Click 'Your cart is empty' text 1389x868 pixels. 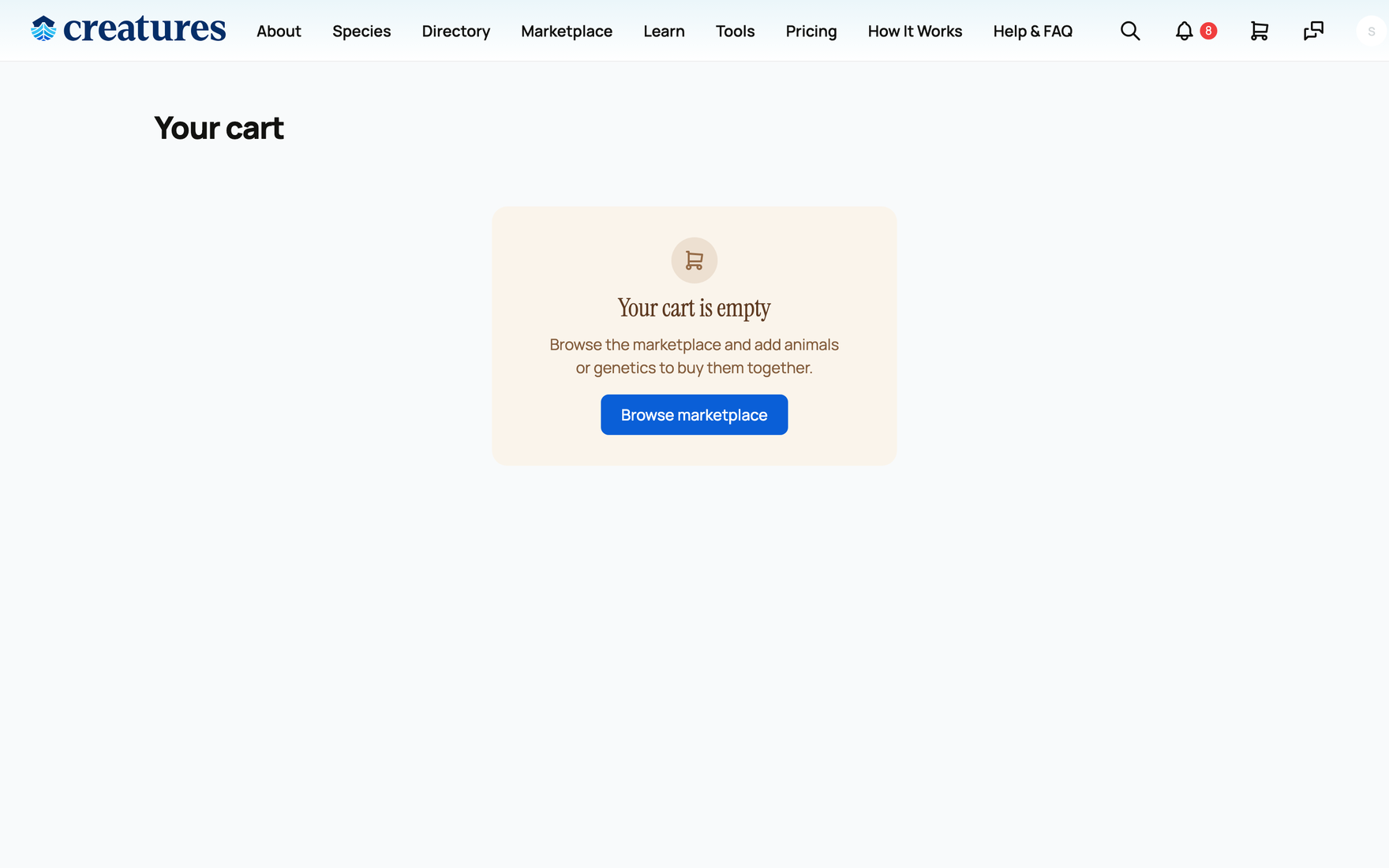click(694, 309)
